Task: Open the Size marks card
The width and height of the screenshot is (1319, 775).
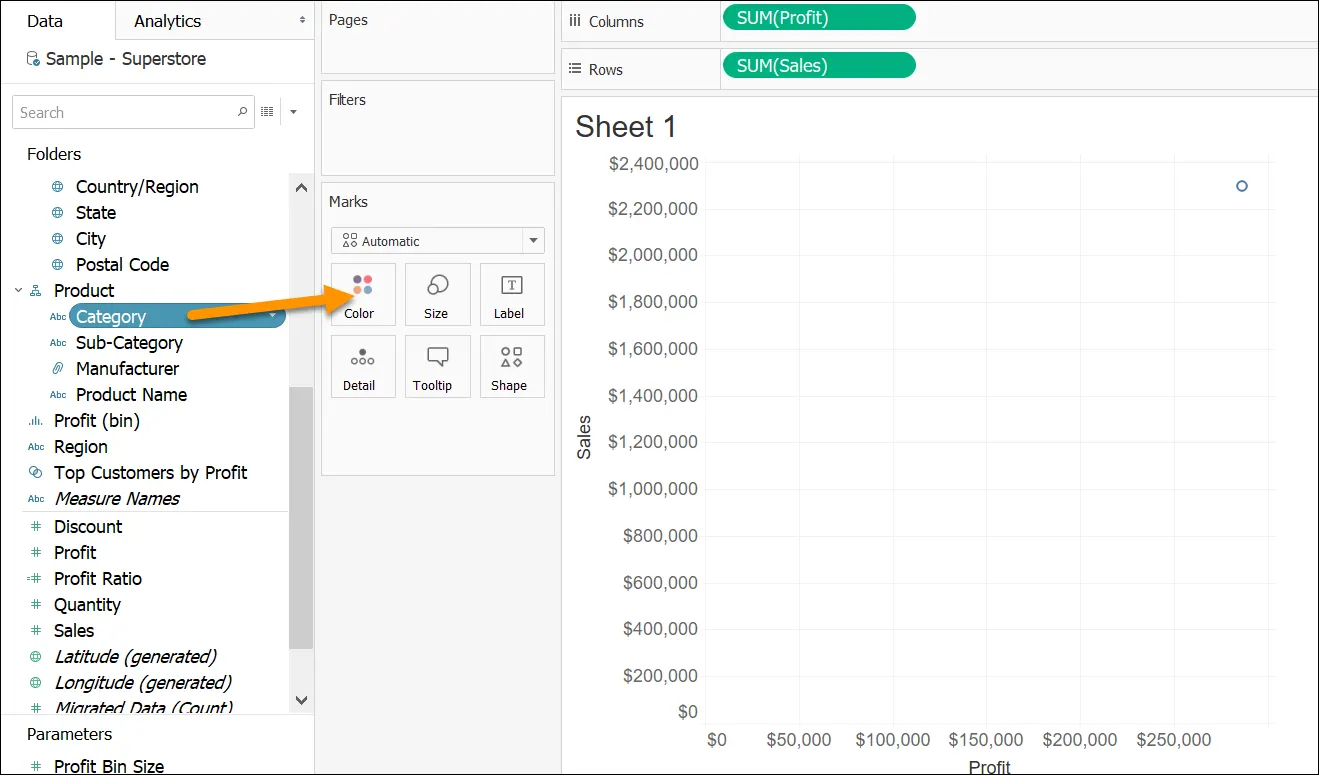Action: [437, 294]
